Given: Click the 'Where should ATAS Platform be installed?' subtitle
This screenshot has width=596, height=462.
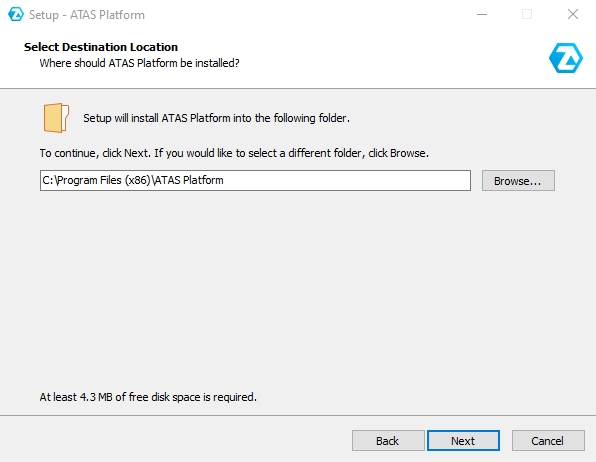Looking at the screenshot, I should click(x=139, y=63).
